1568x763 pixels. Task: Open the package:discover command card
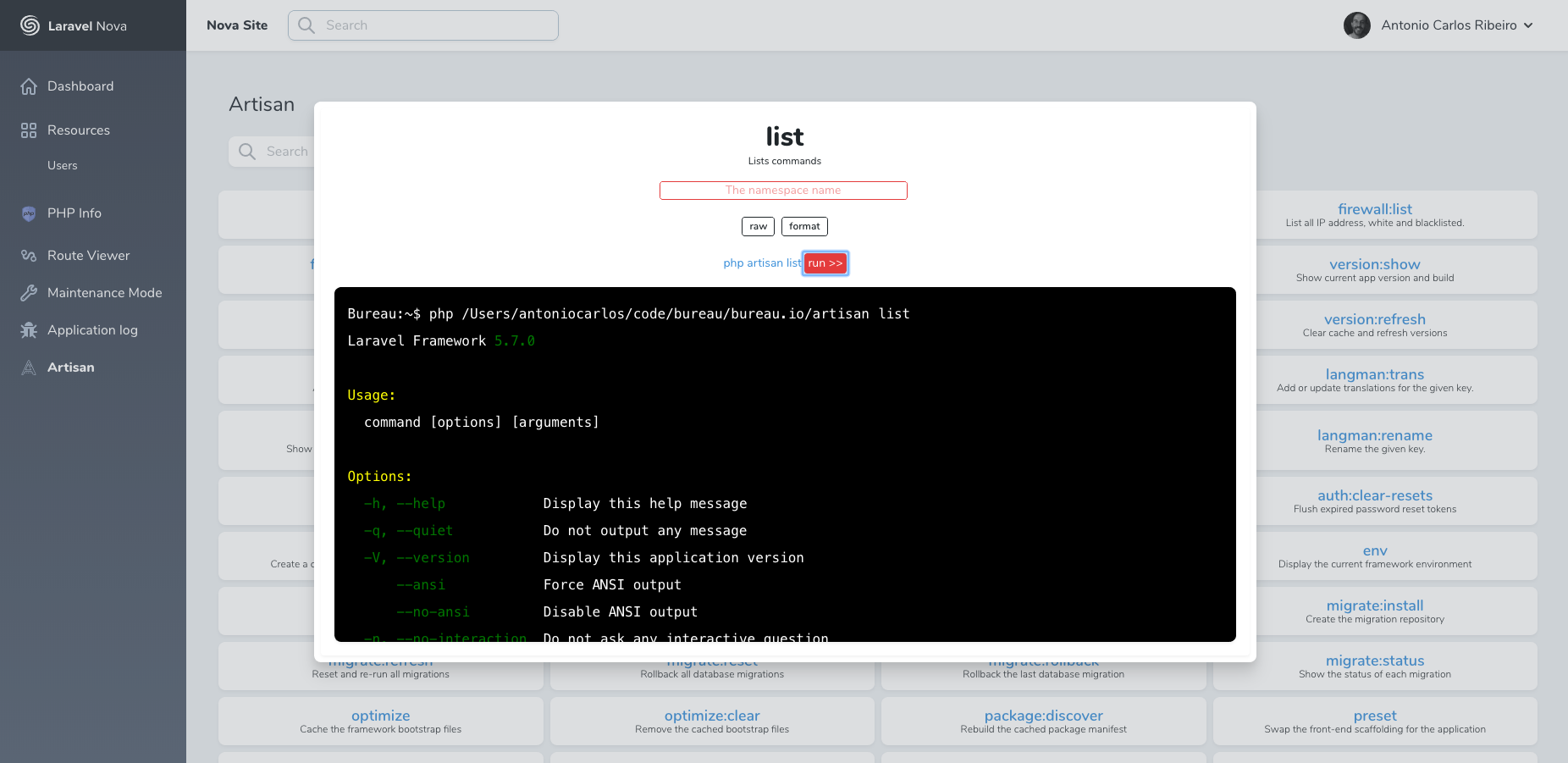coord(1044,721)
